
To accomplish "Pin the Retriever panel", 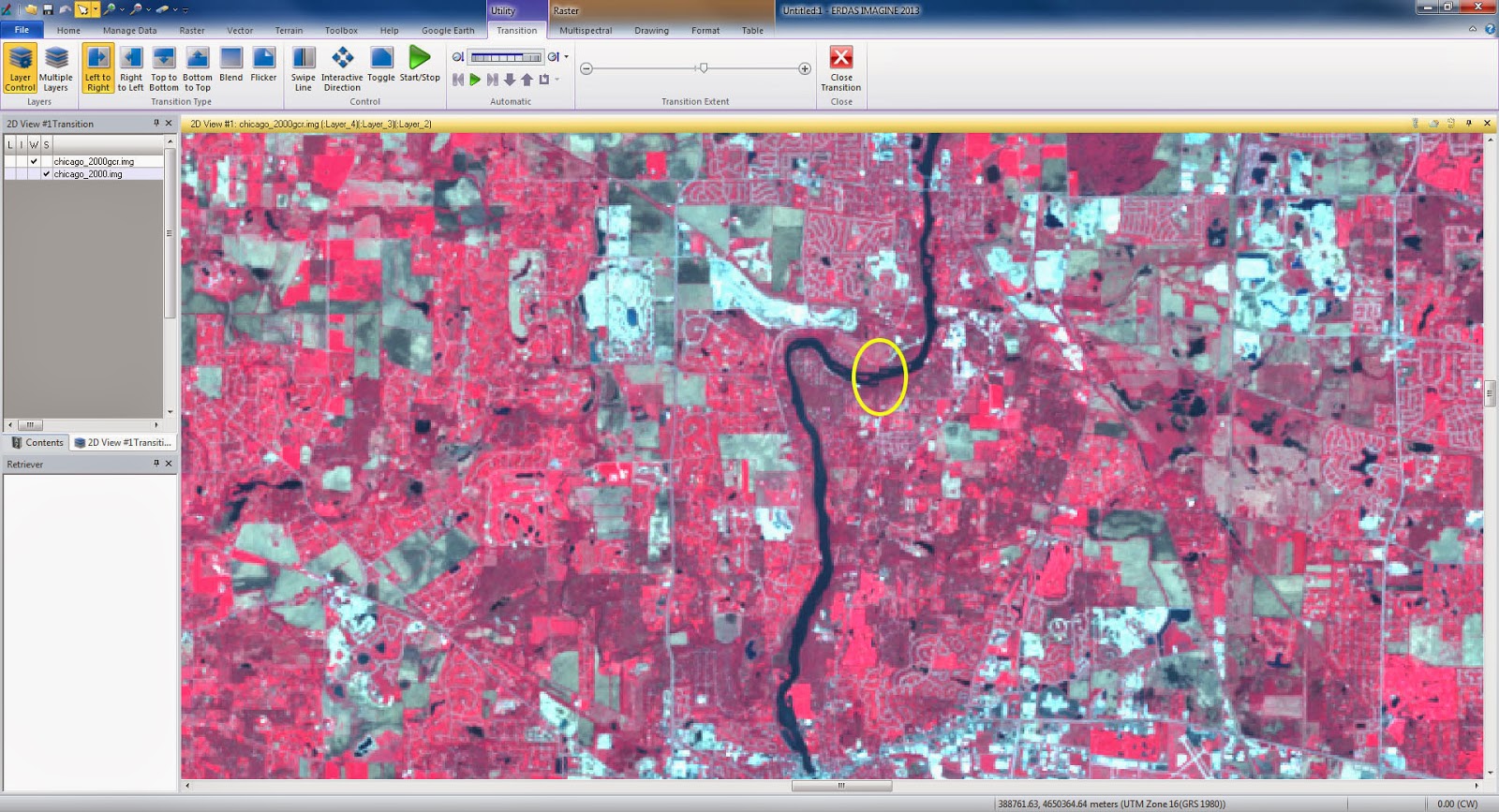I will pos(156,464).
